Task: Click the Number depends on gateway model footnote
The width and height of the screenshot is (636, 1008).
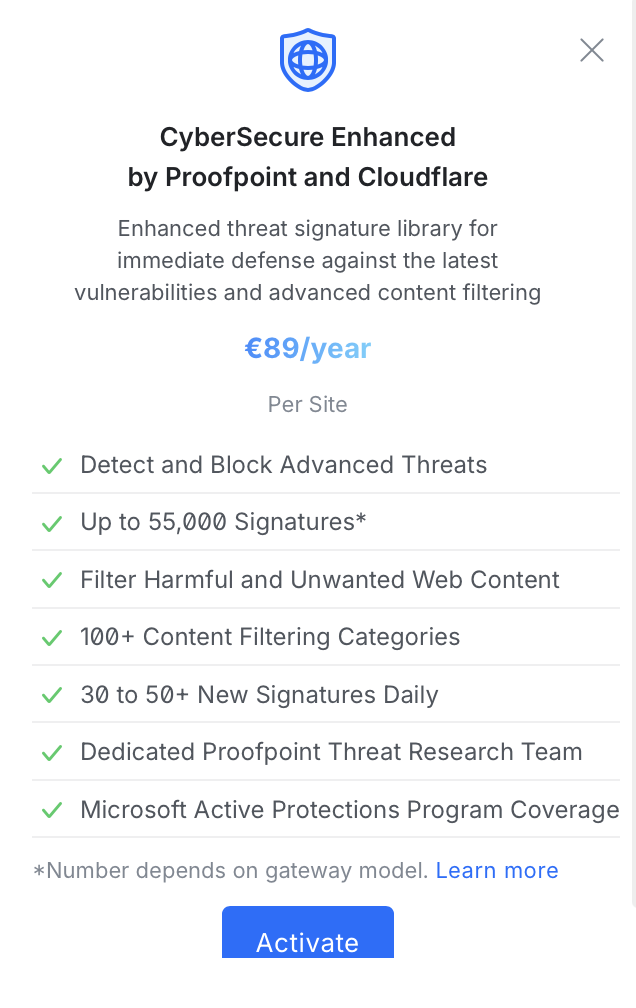Action: click(x=232, y=870)
